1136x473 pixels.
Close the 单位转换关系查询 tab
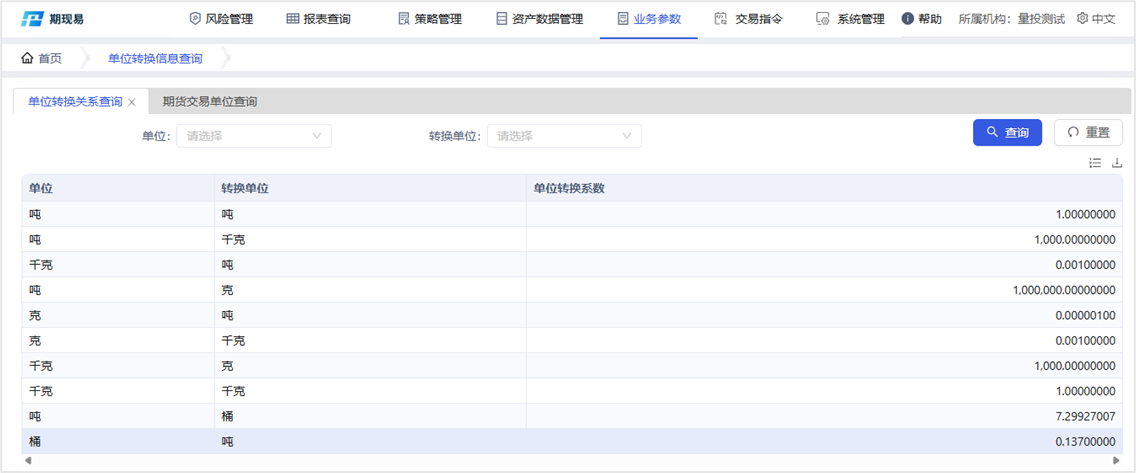[132, 102]
